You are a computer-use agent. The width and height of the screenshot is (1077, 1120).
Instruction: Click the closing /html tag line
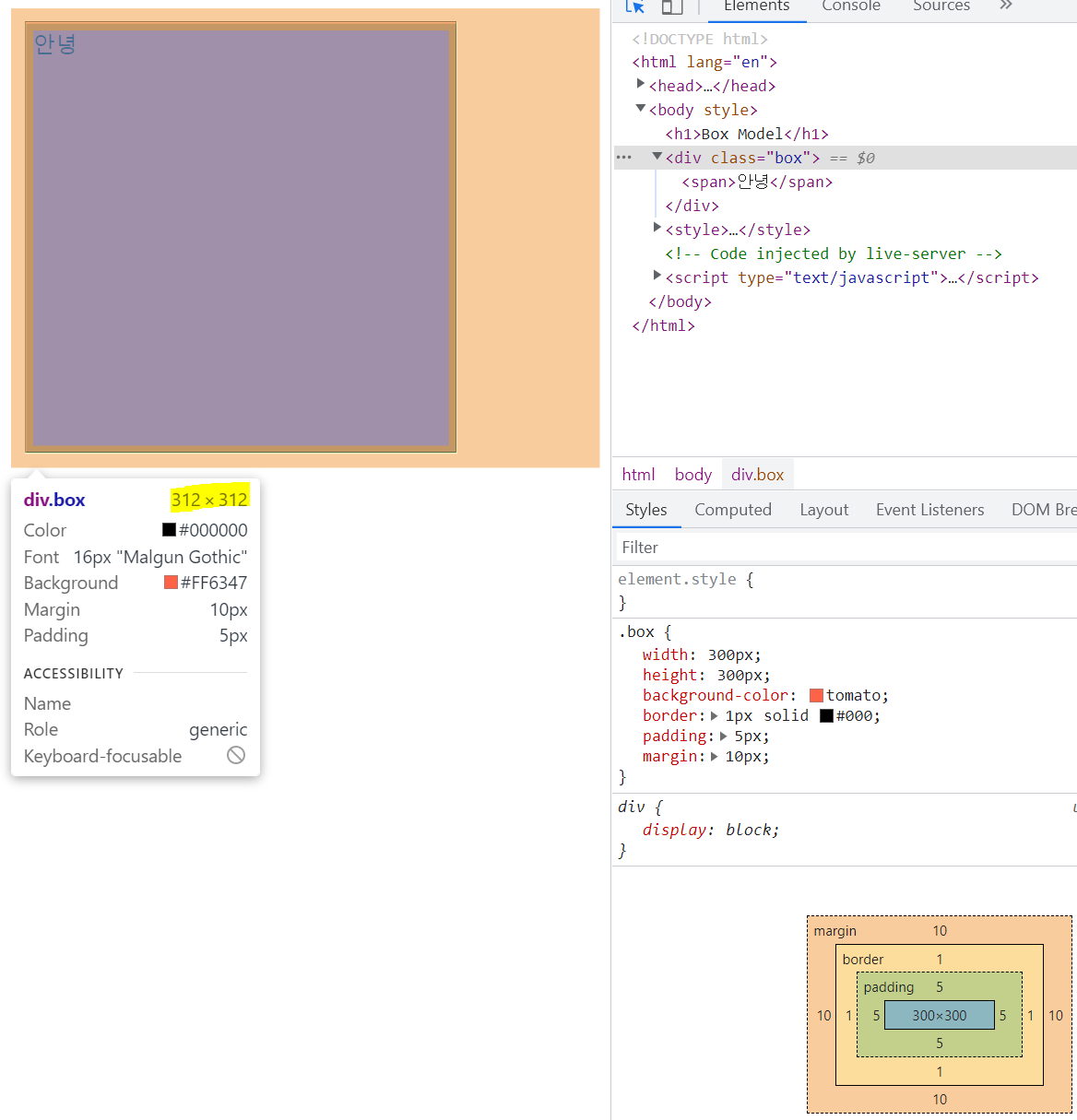664,325
